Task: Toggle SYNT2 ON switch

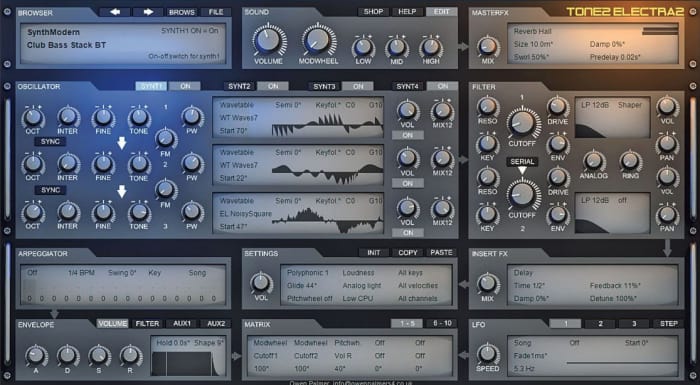Action: click(x=273, y=86)
